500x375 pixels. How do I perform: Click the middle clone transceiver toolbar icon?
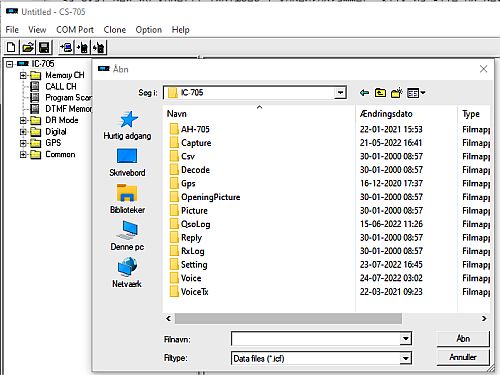(x=82, y=47)
